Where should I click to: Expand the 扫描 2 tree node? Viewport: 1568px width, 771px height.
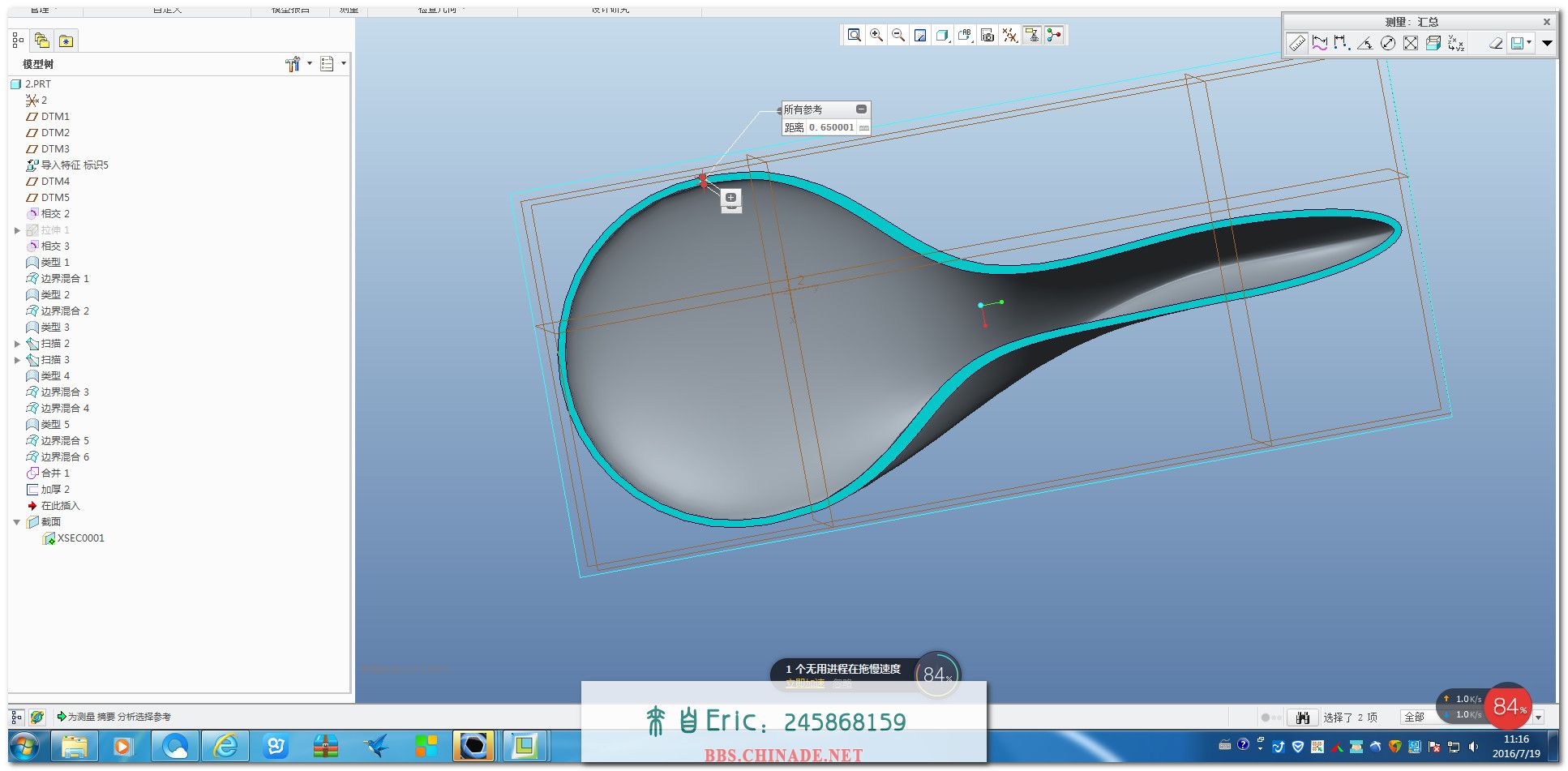17,344
